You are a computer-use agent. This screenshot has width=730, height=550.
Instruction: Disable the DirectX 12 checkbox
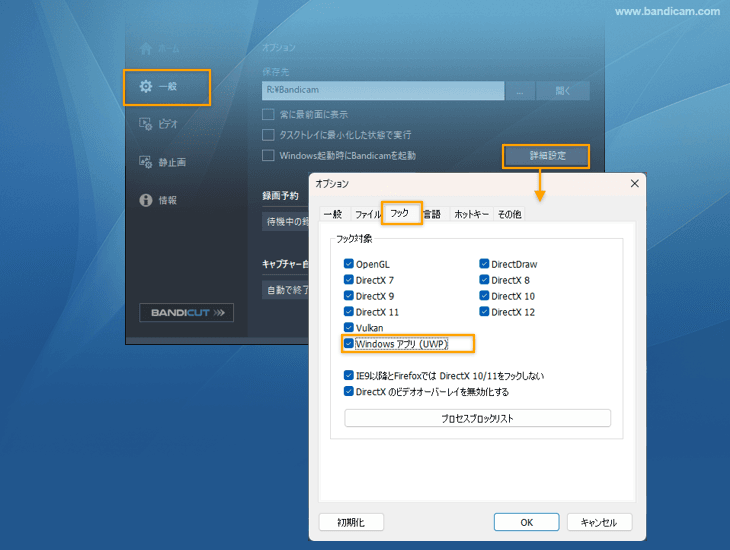[484, 312]
